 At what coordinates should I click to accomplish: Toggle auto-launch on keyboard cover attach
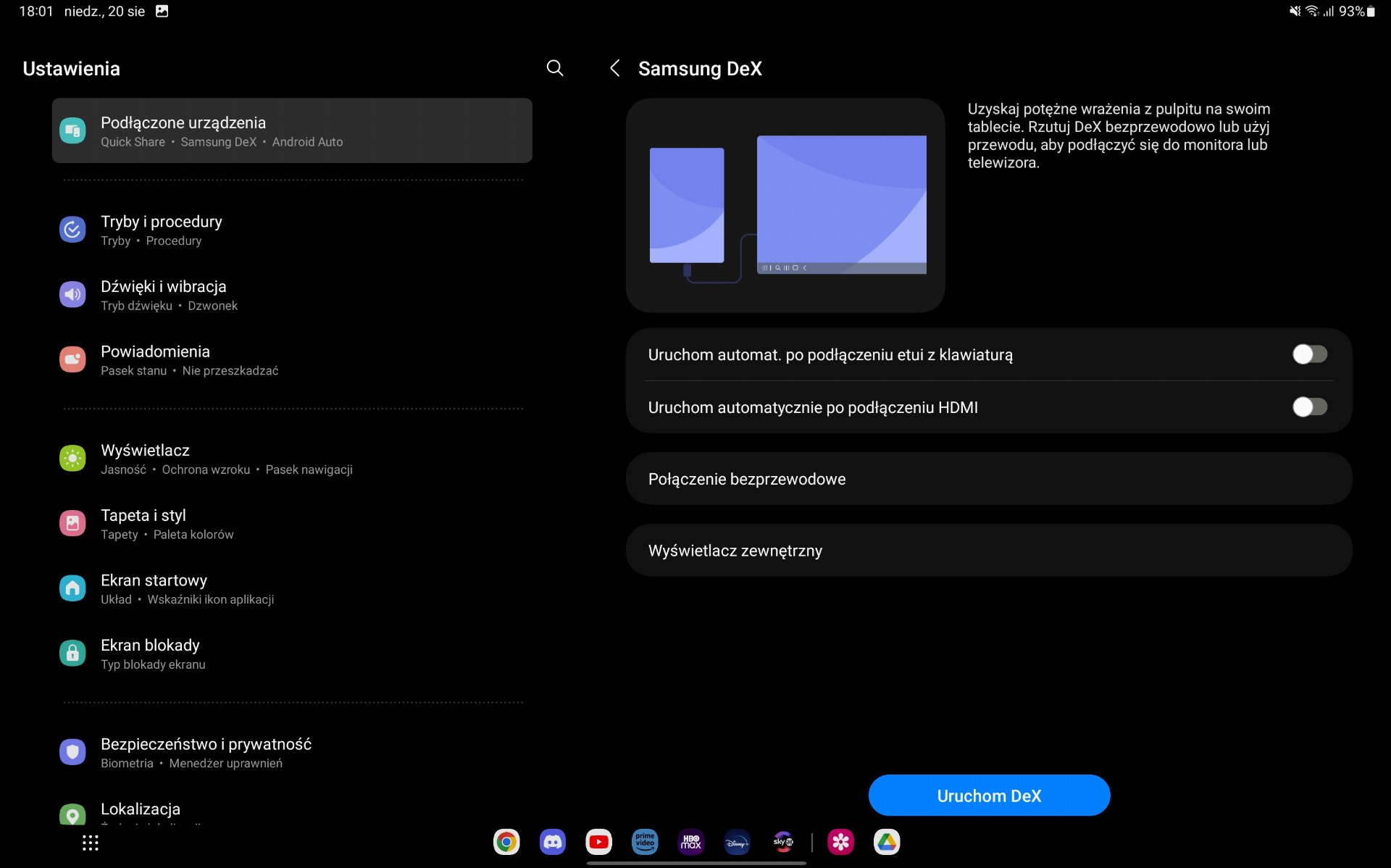coord(1309,354)
